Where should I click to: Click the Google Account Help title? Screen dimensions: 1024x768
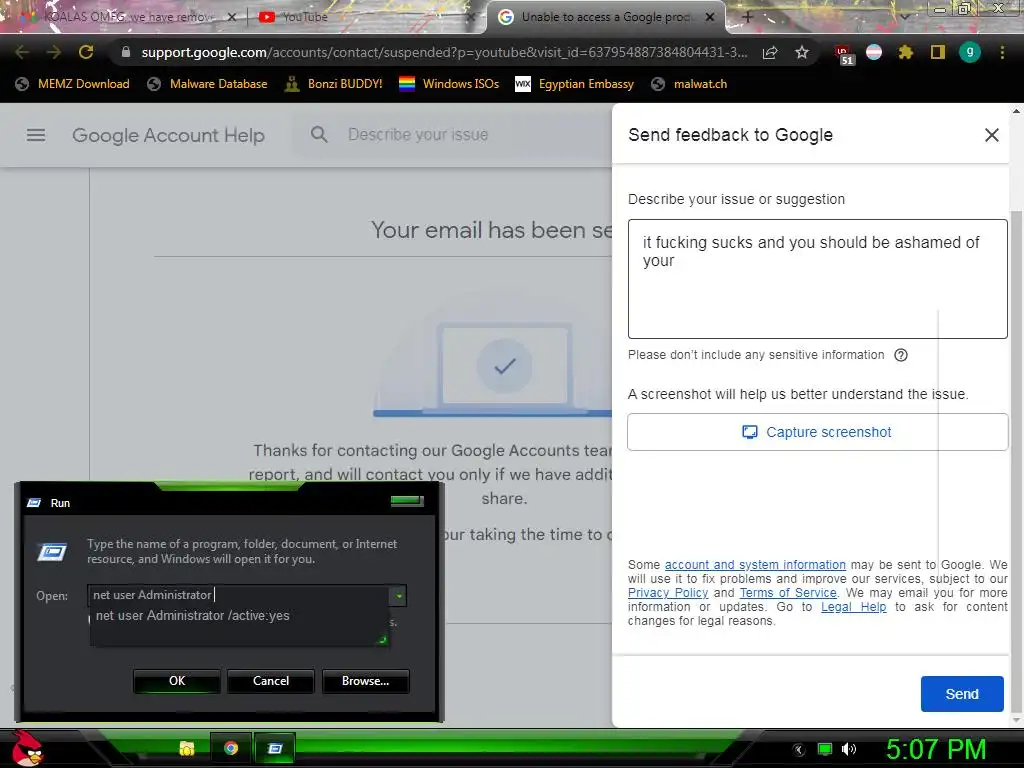coord(168,135)
